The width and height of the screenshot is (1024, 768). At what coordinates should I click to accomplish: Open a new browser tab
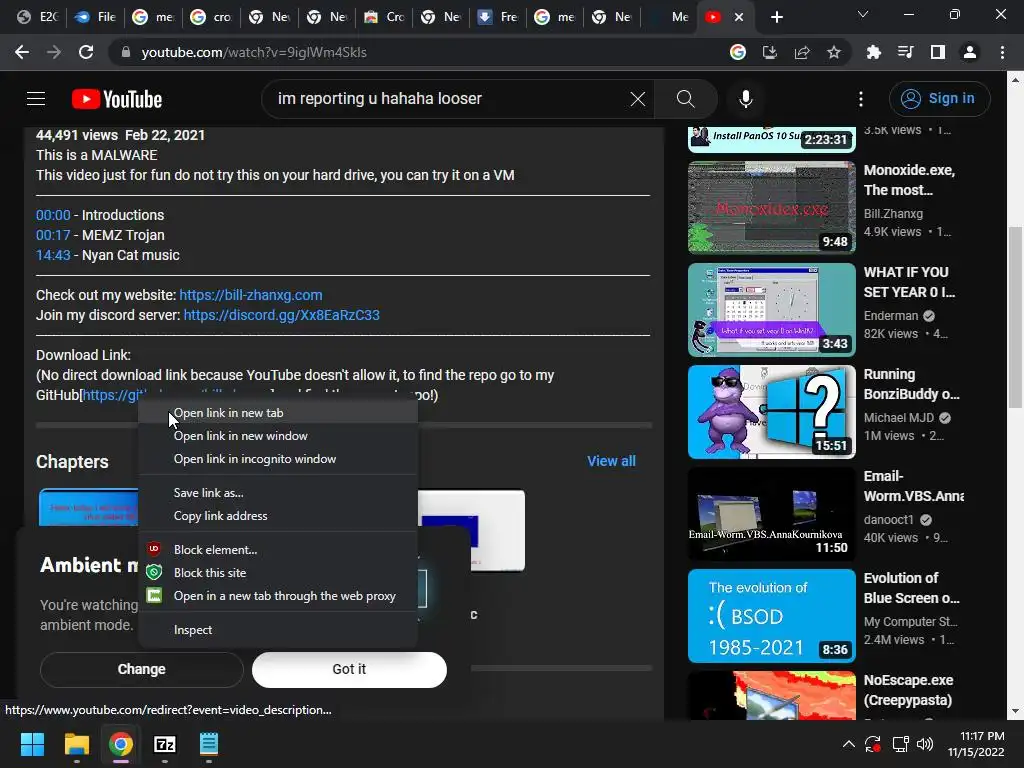[776, 17]
